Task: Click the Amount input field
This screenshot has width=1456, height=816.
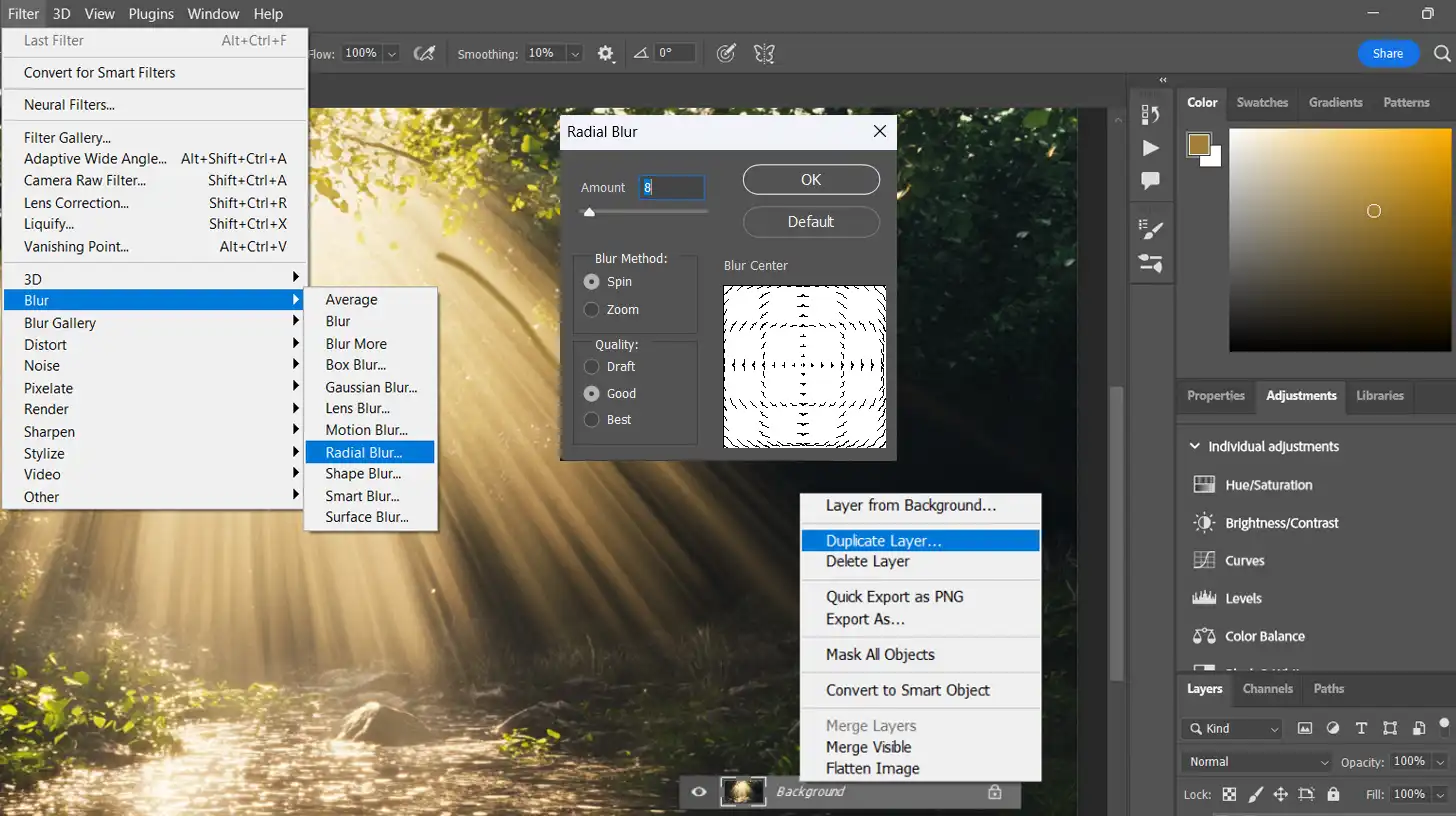Action: (x=672, y=187)
